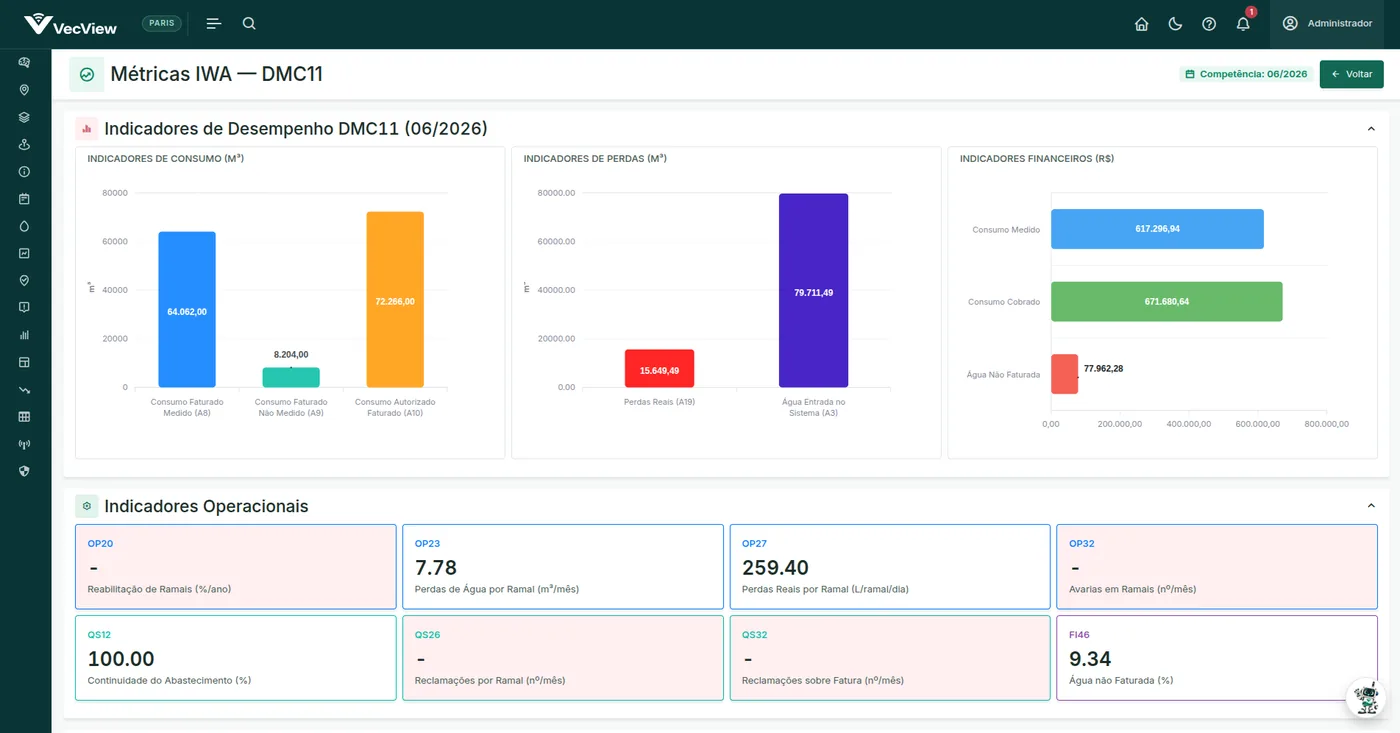The image size is (1400, 733).
Task: Click the purple Água Entrada no Sistema bar
Action: click(x=814, y=290)
